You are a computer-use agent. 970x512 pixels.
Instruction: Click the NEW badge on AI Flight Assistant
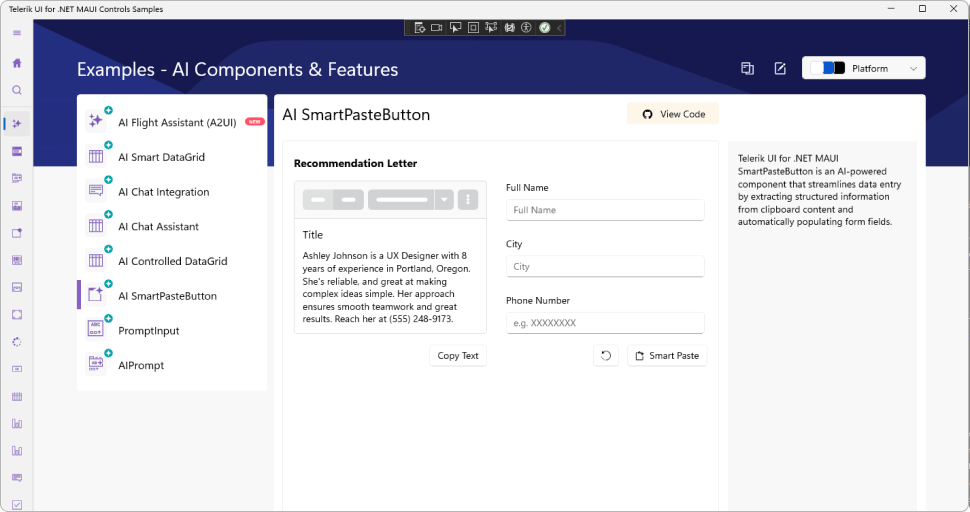coord(255,121)
